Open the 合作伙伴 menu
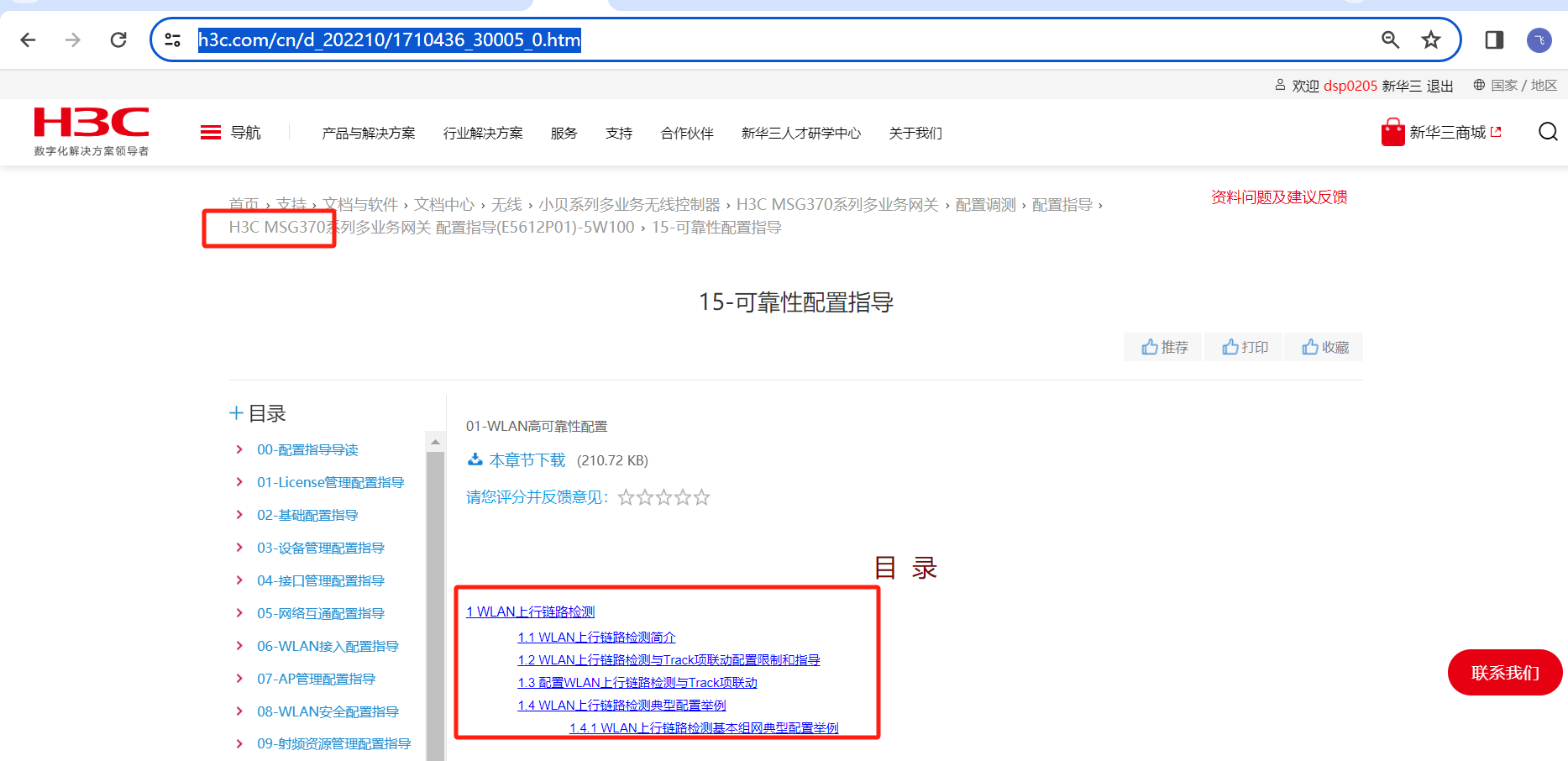Image resolution: width=1568 pixels, height=761 pixels. (687, 133)
